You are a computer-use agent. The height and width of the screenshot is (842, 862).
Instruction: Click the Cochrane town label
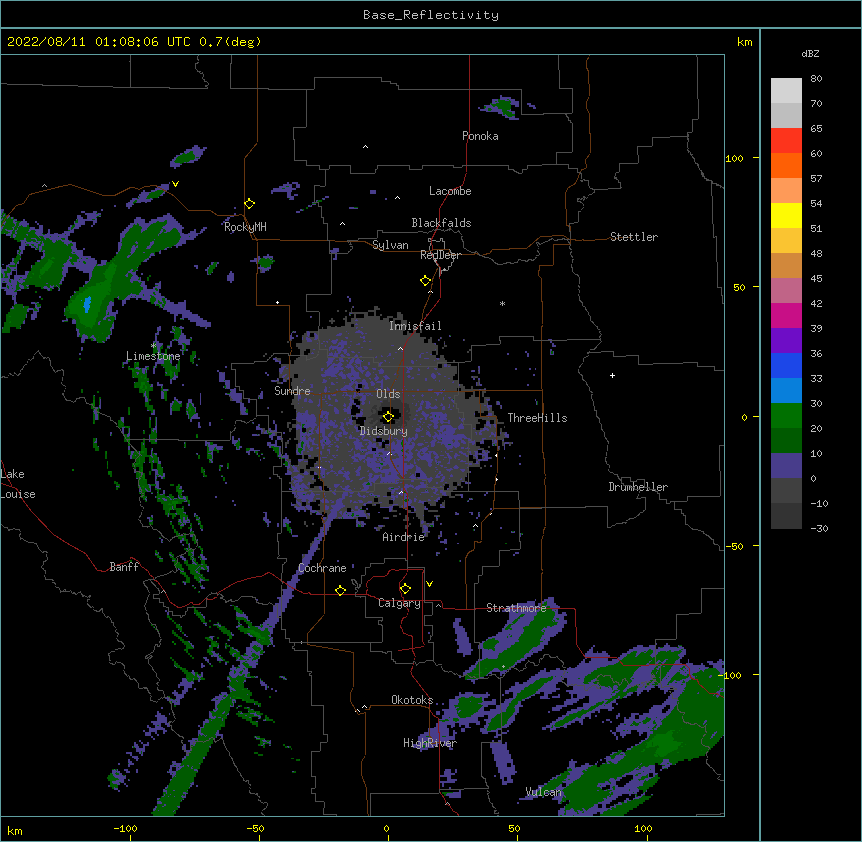322,568
